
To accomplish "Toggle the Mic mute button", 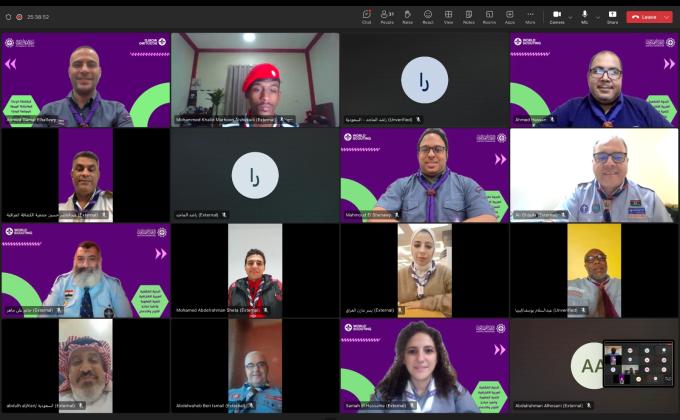I will coord(585,16).
